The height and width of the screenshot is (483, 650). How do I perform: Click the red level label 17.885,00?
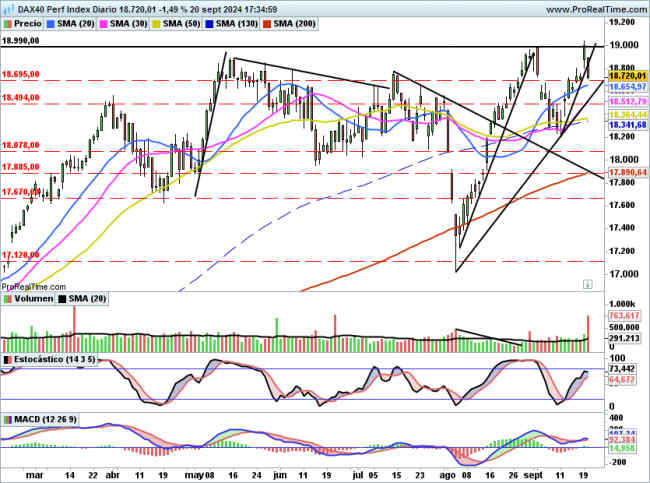[x=20, y=167]
